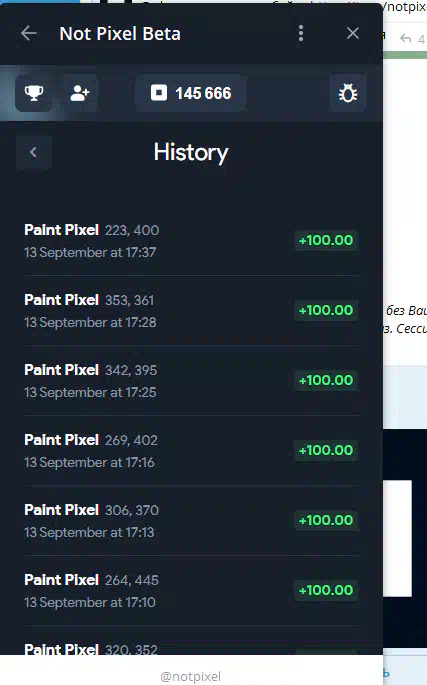Go back using the header arrow

click(x=29, y=33)
